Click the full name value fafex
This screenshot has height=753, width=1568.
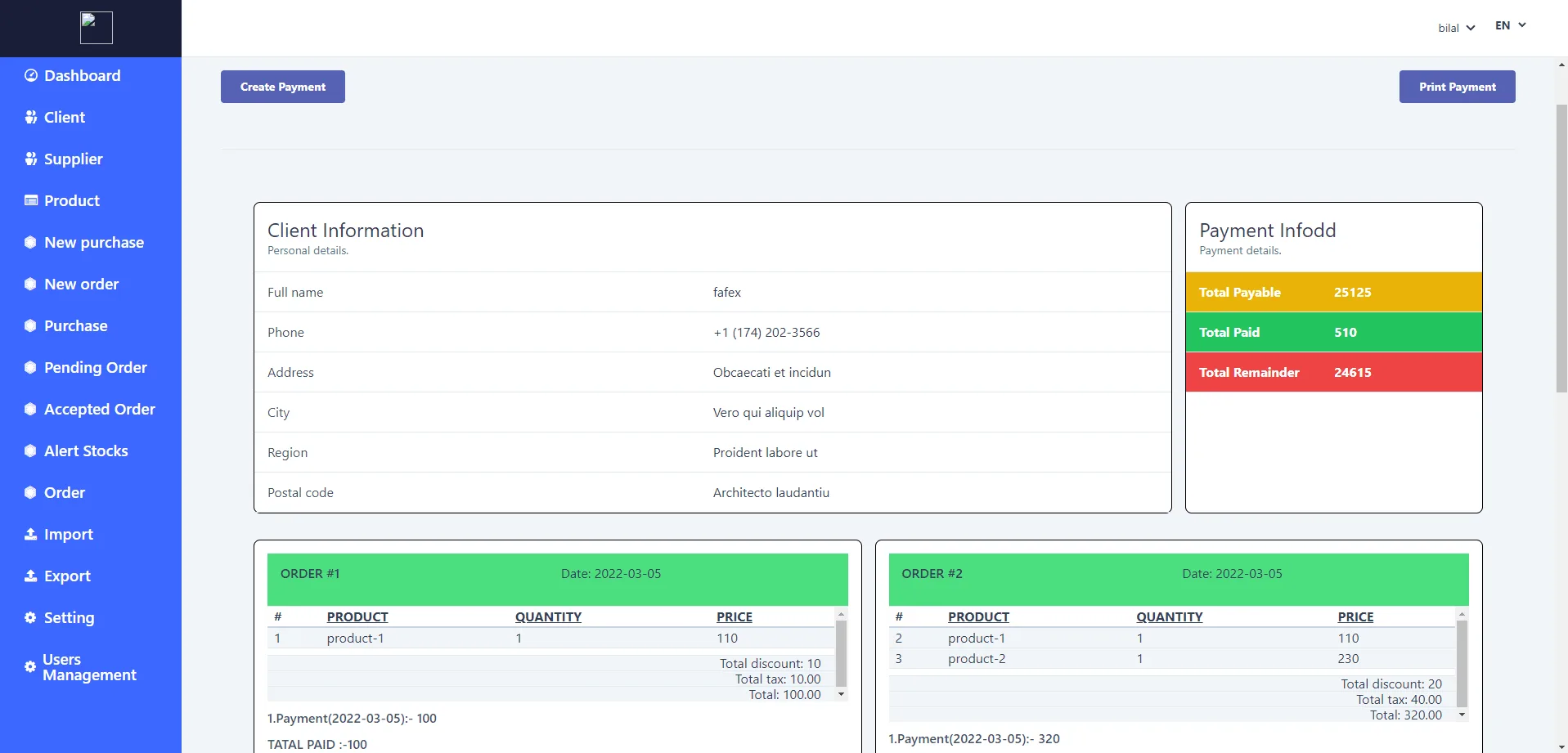point(727,292)
